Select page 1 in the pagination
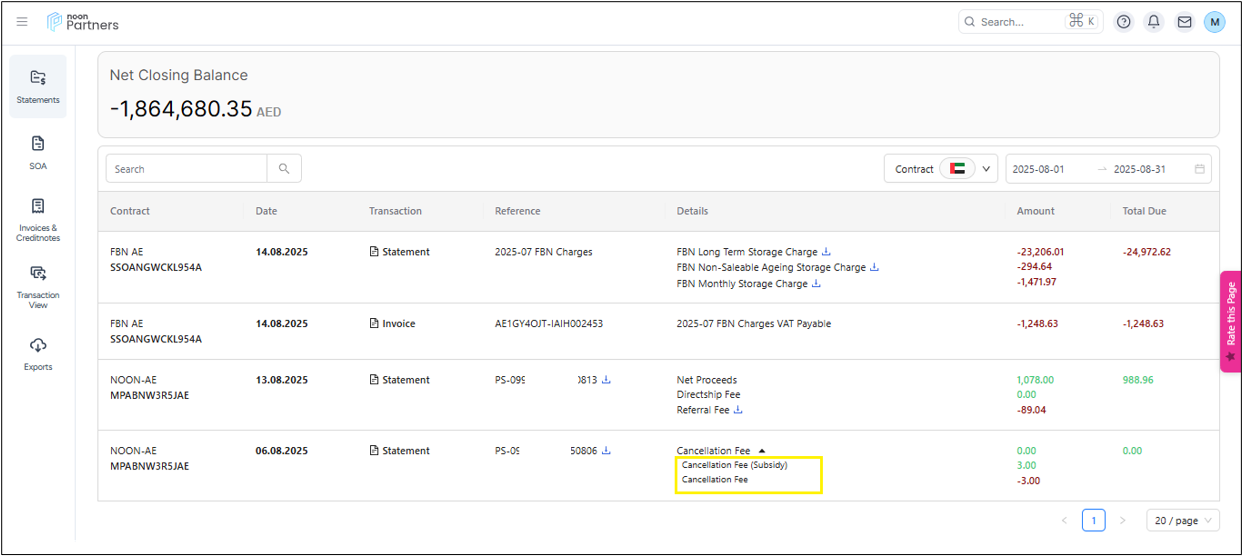 (x=1094, y=520)
